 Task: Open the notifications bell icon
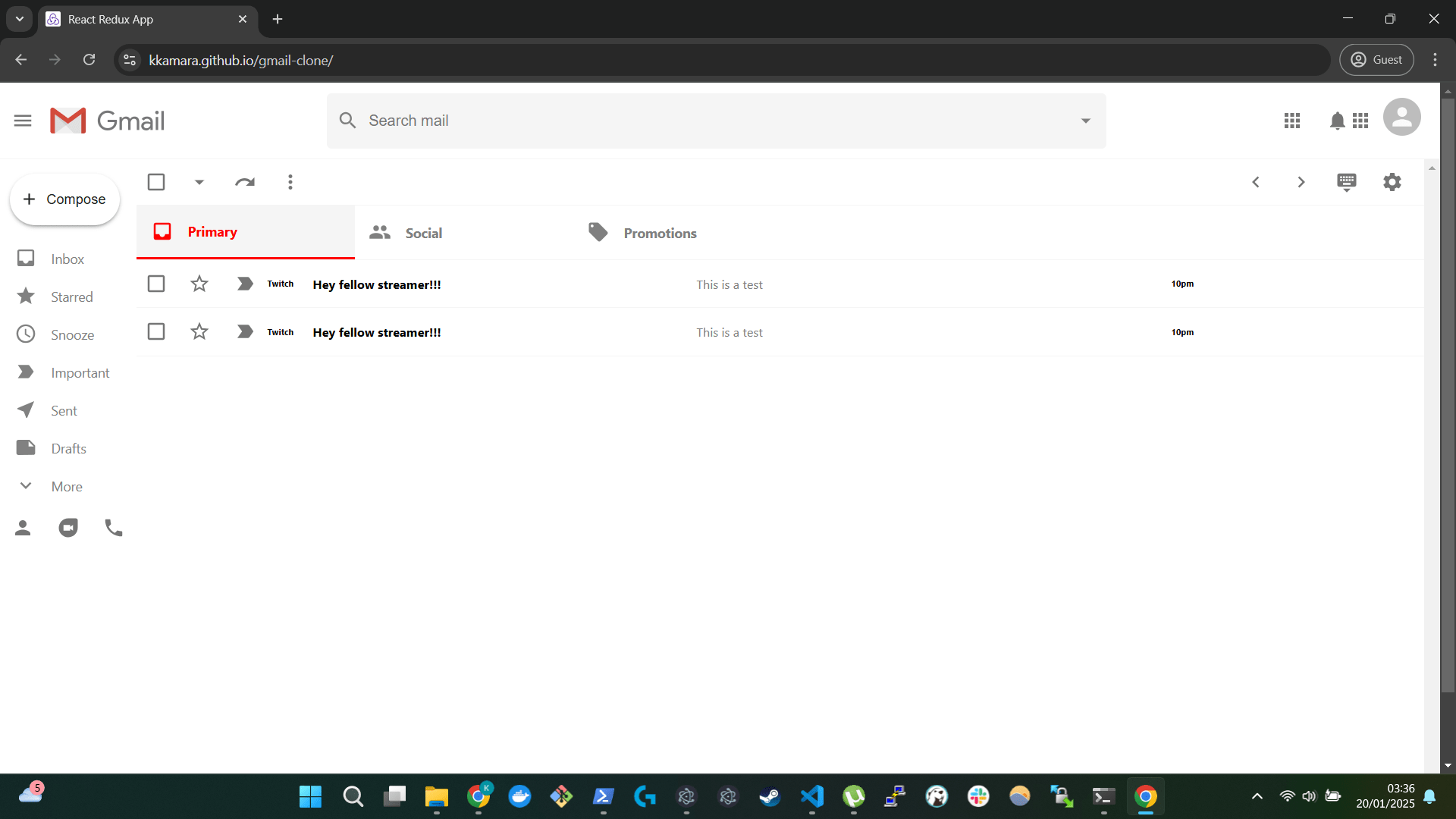coord(1337,121)
